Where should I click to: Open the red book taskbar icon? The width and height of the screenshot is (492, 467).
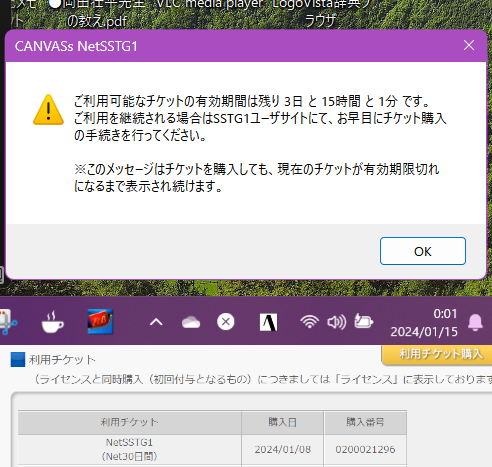pyautogui.click(x=100, y=321)
